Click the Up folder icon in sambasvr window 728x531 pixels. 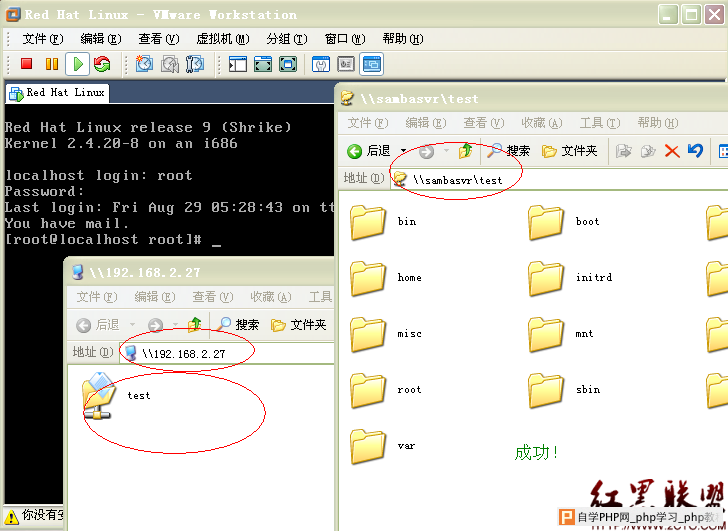point(465,151)
